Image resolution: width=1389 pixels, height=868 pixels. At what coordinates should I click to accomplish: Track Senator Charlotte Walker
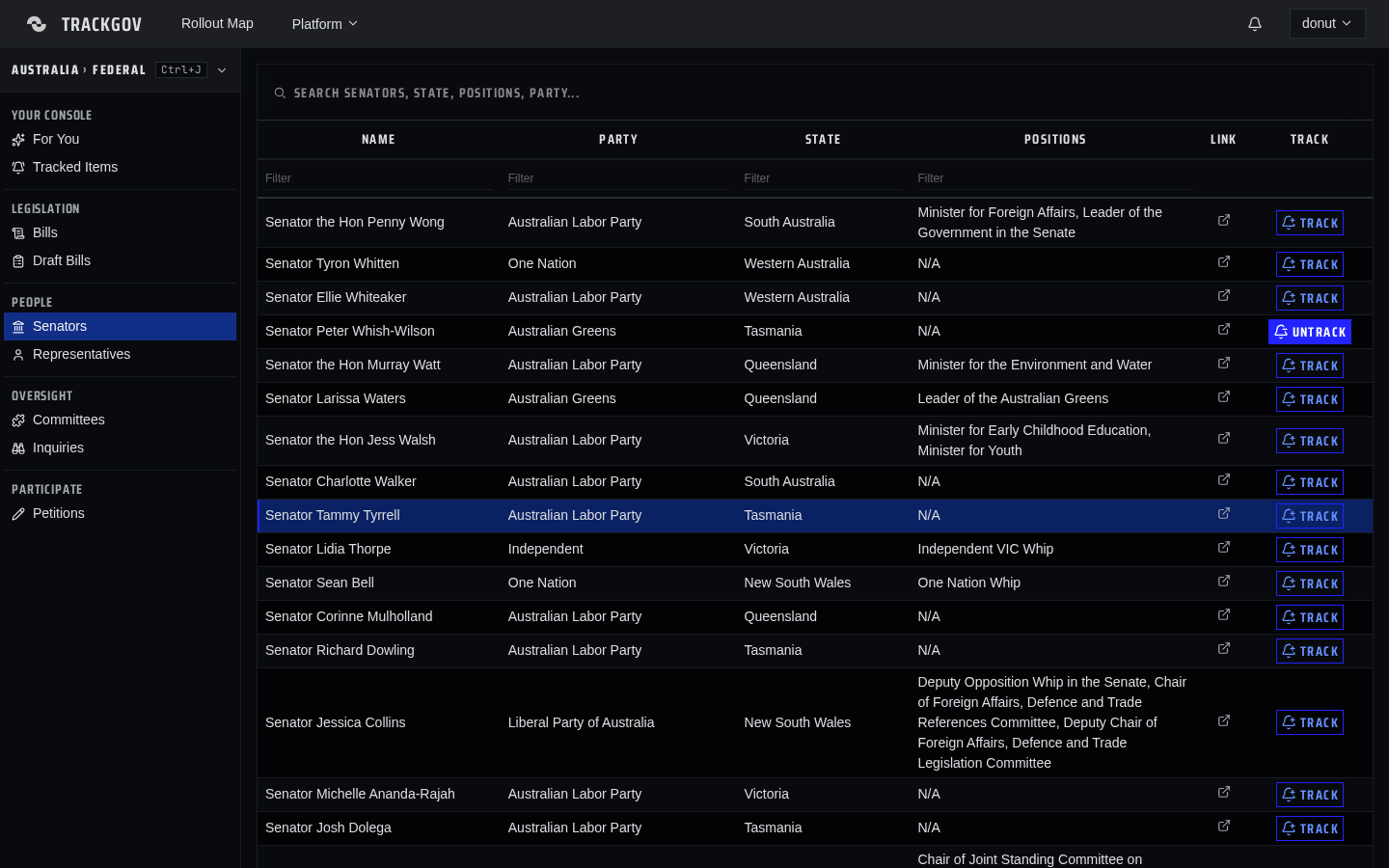pyautogui.click(x=1310, y=482)
